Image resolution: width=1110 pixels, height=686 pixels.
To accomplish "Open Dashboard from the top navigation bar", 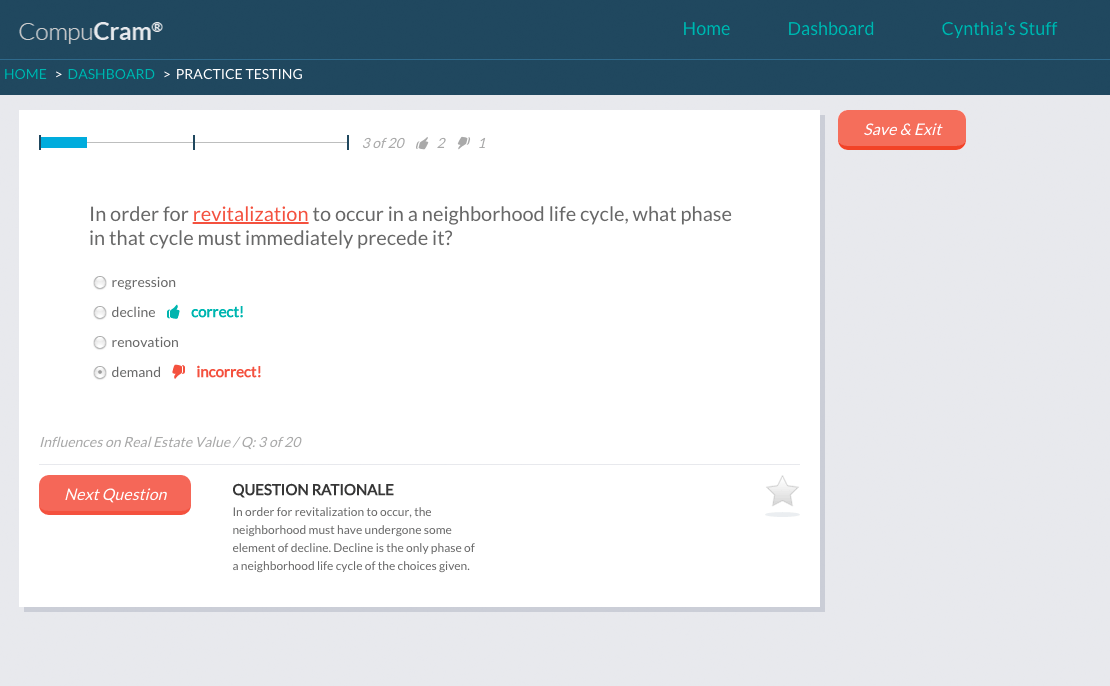I will coord(830,29).
